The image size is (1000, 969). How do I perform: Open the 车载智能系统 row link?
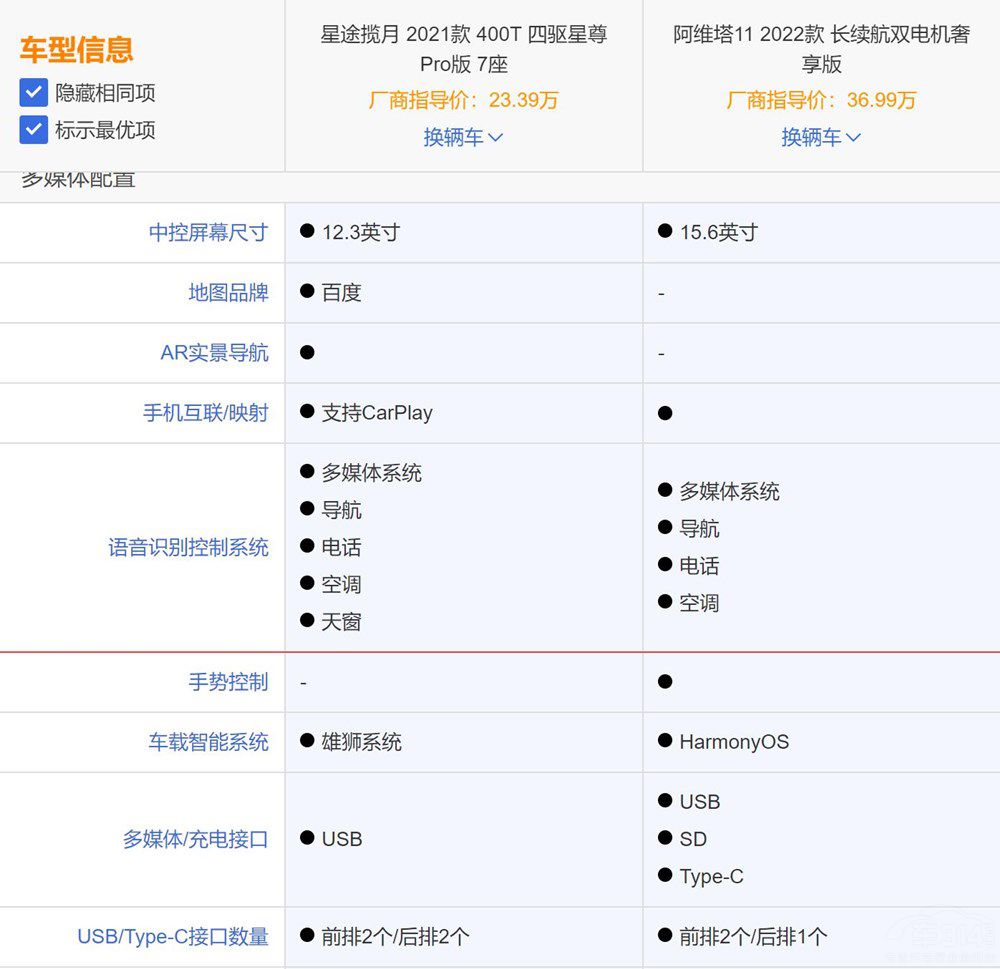(208, 742)
